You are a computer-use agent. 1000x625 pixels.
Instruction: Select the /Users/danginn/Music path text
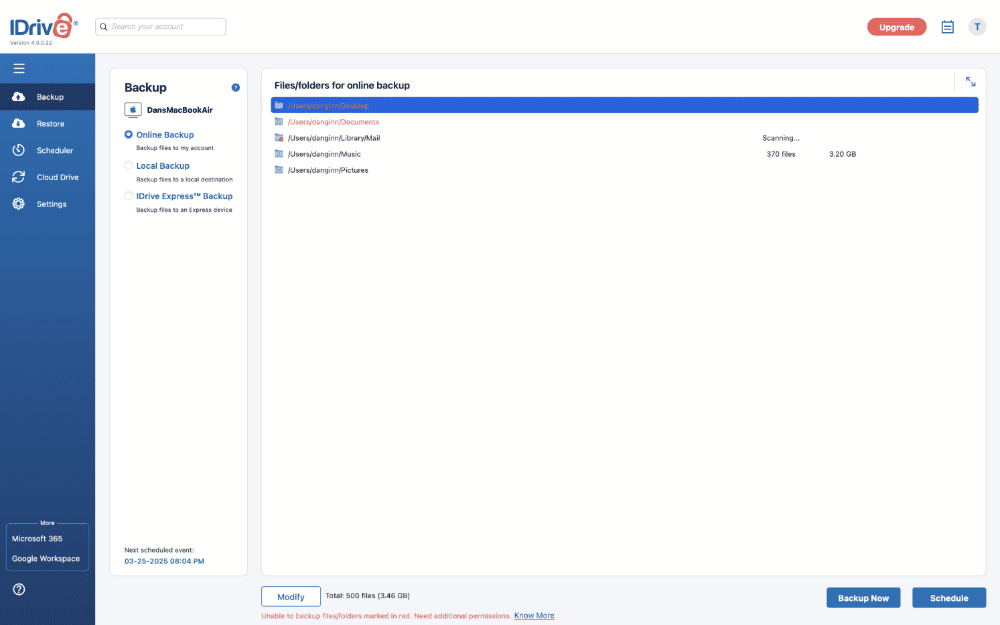click(x=325, y=154)
